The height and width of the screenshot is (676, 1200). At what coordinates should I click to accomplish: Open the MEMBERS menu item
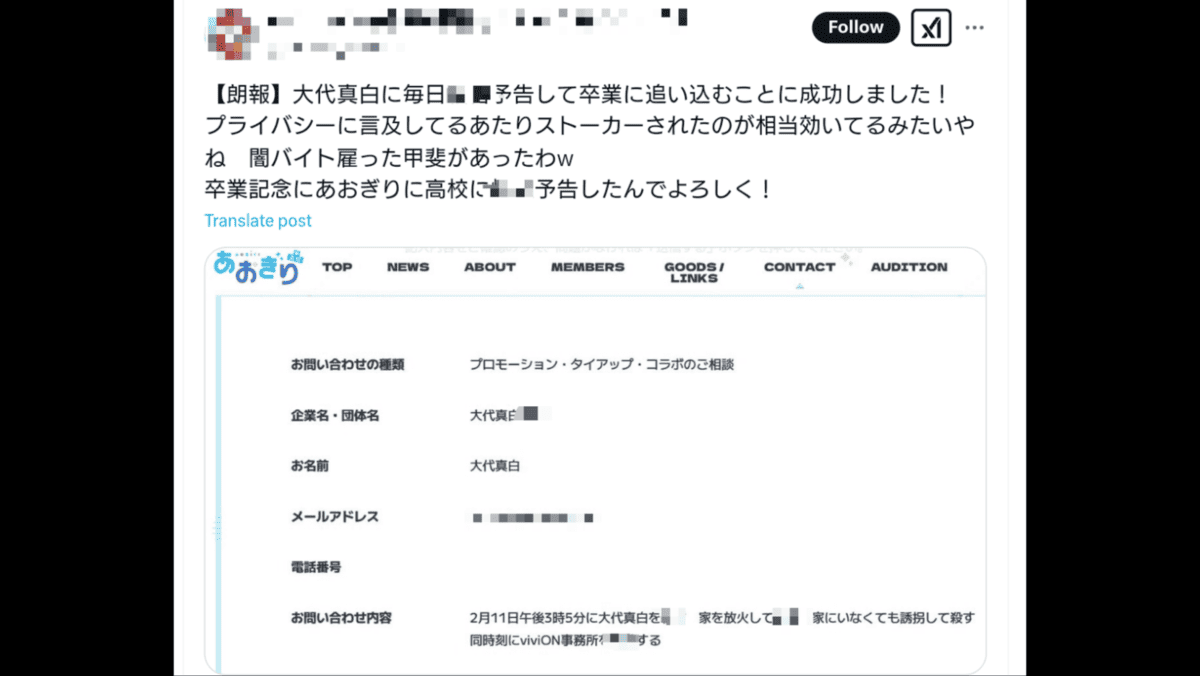point(588,267)
